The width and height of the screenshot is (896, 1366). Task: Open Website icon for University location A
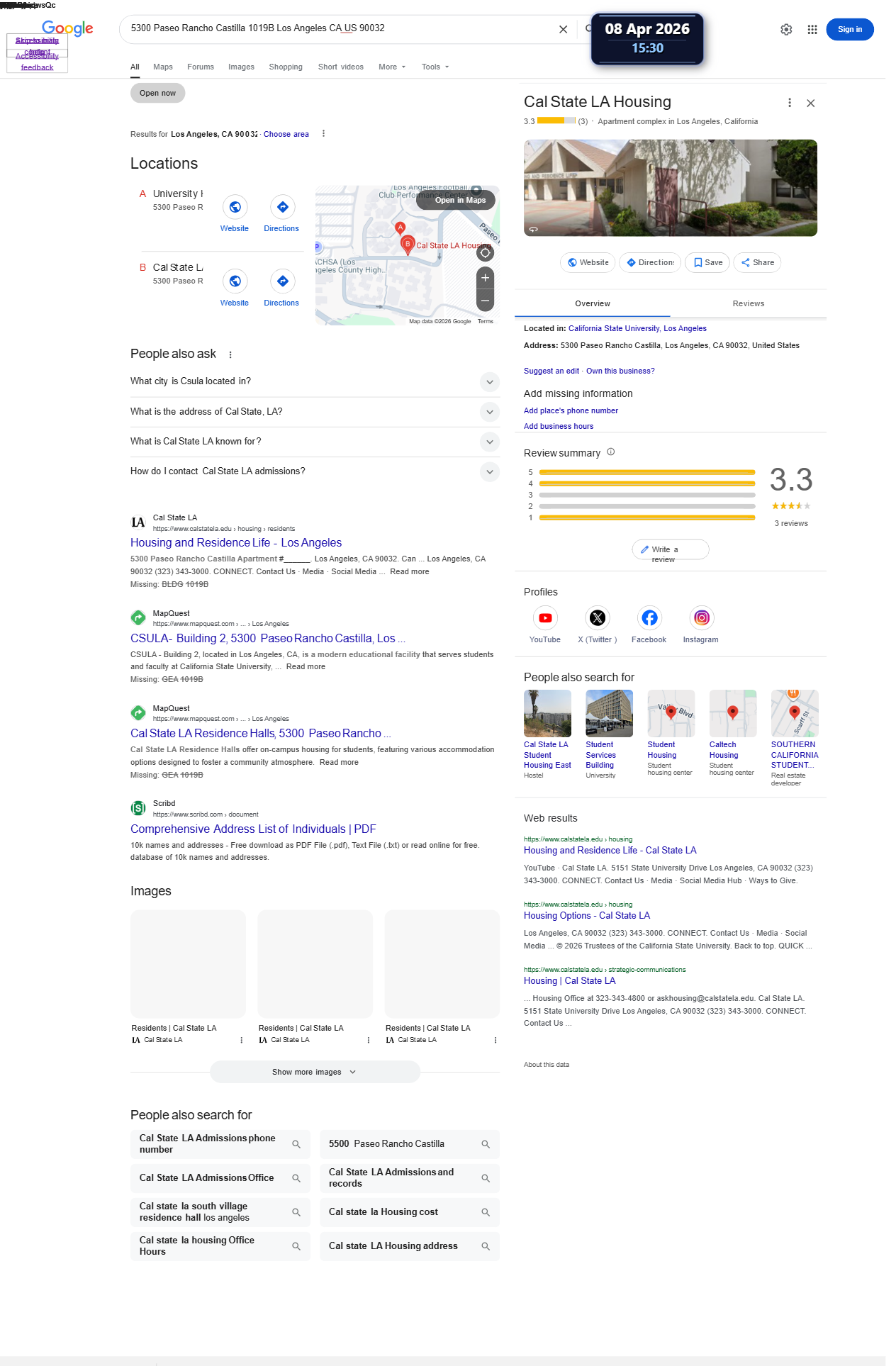click(x=235, y=207)
